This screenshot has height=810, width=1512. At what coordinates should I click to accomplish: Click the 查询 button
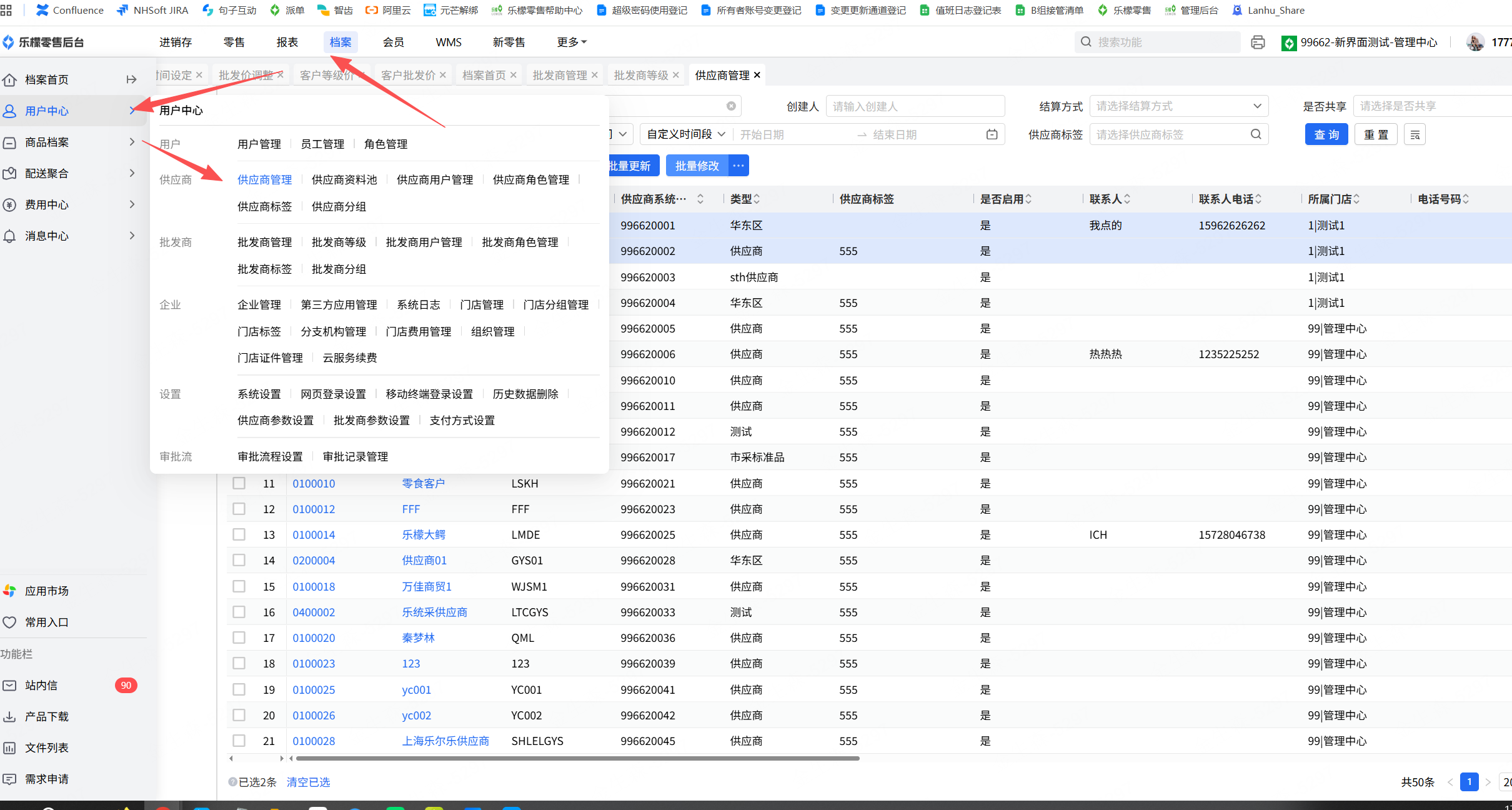click(x=1326, y=135)
